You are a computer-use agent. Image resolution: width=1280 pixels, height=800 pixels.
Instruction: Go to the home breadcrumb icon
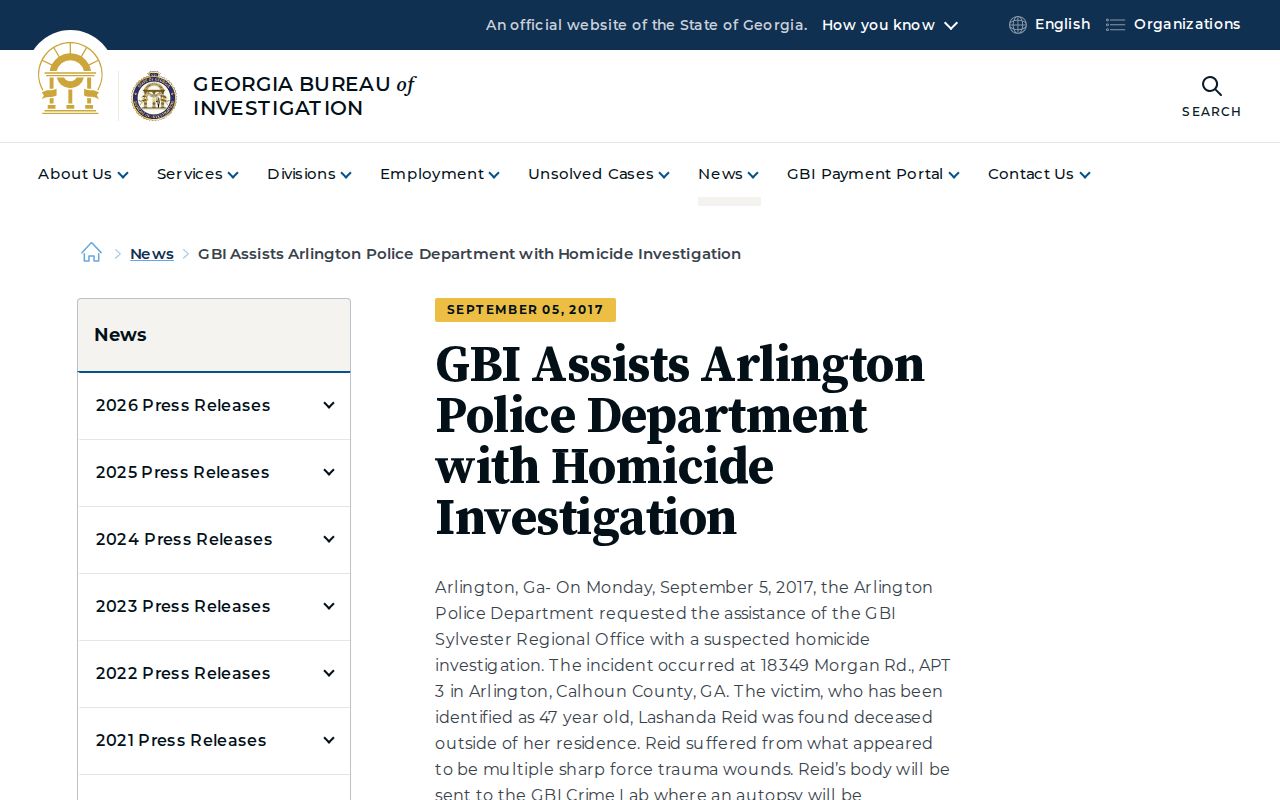91,253
